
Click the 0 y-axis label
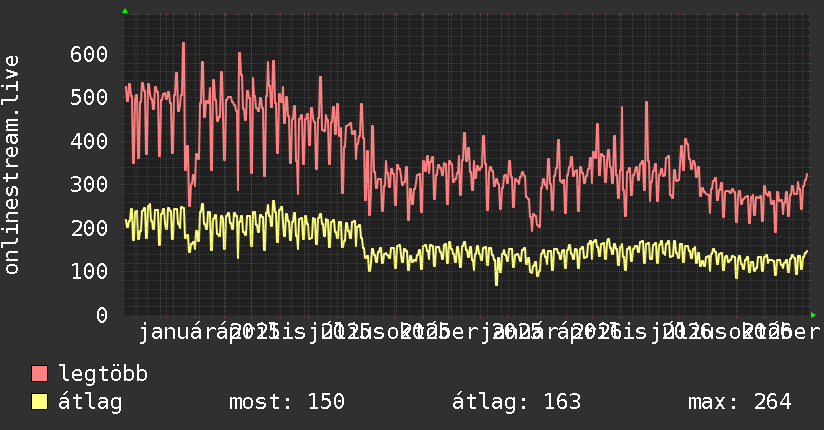(102, 315)
